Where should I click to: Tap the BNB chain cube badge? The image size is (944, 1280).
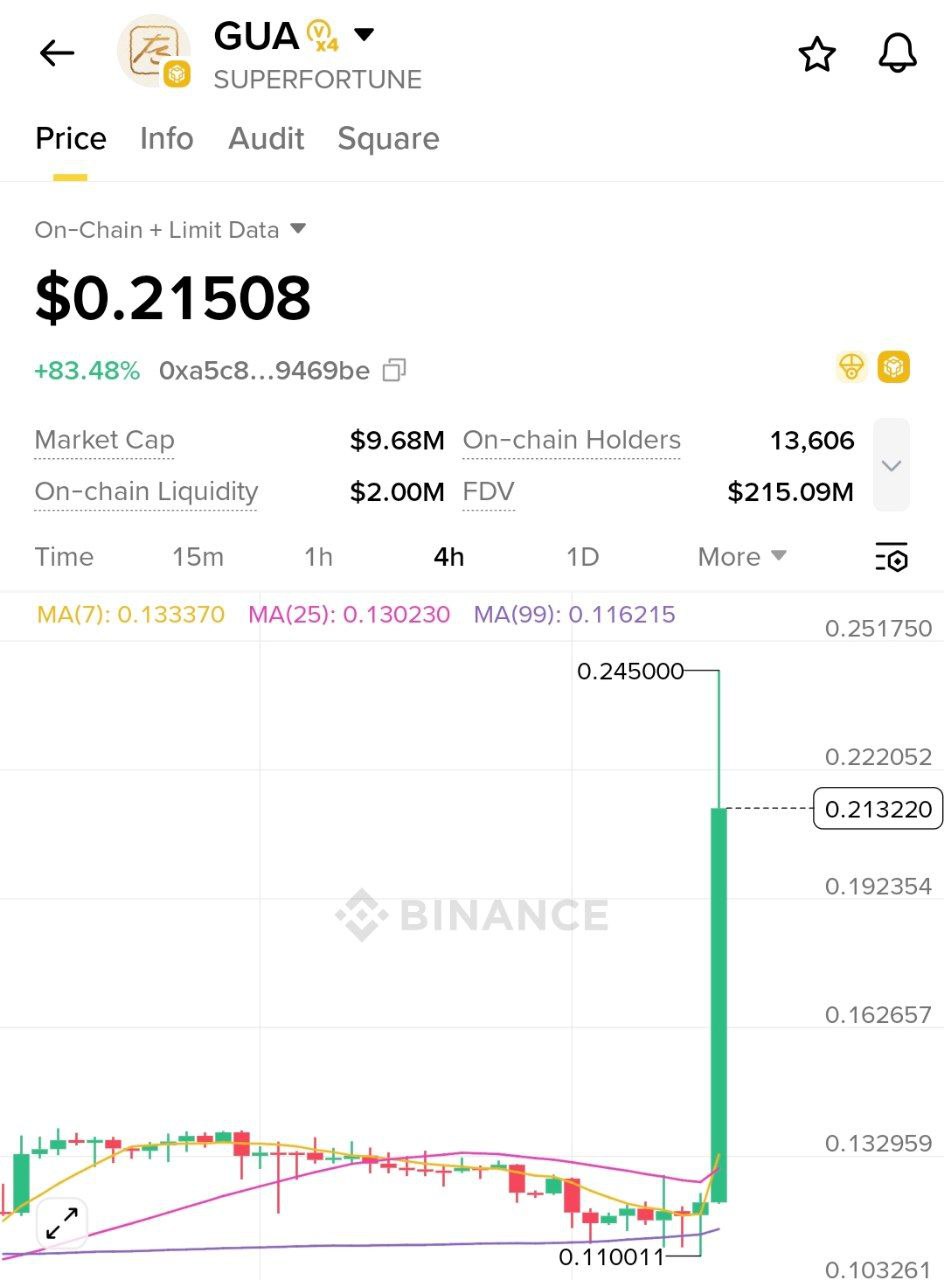click(893, 368)
